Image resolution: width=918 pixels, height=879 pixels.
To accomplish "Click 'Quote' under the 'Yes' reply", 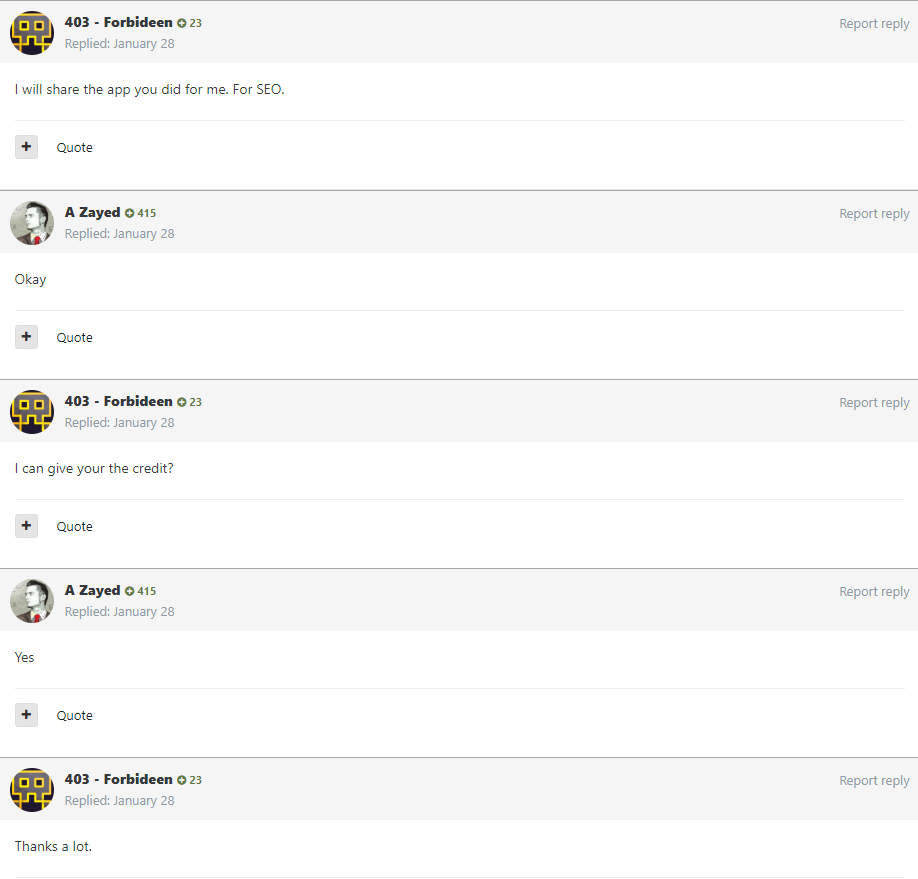I will [x=74, y=714].
